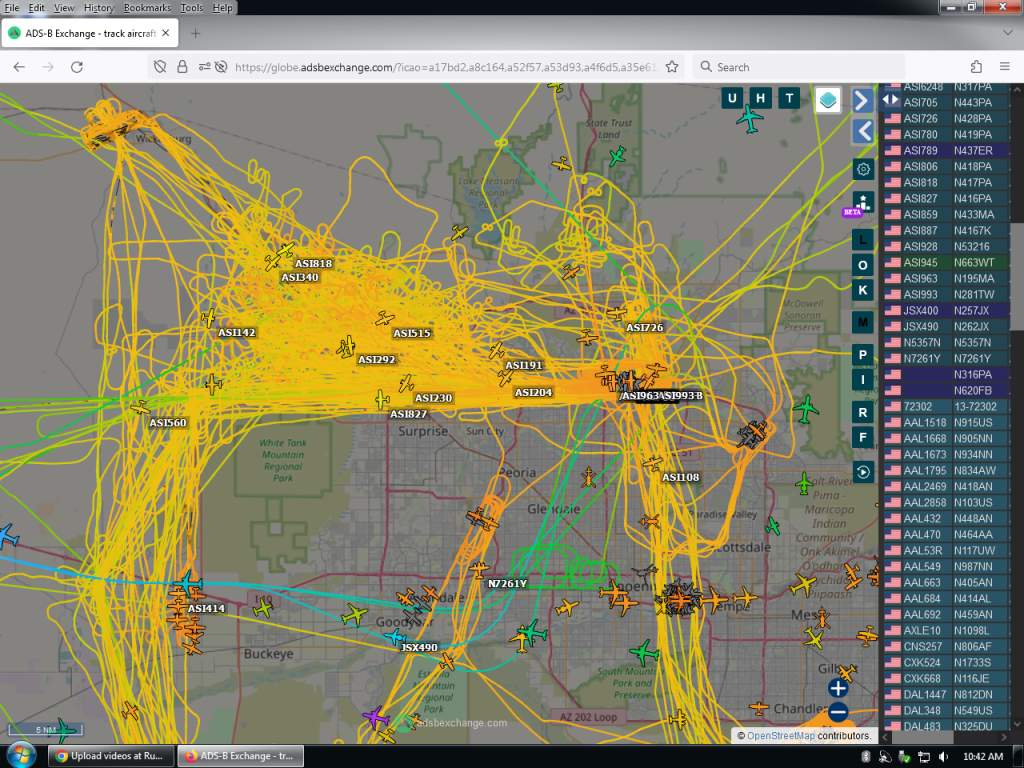1024x768 pixels.
Task: Switch to Chrome Upload videos taskbar window
Action: [111, 756]
